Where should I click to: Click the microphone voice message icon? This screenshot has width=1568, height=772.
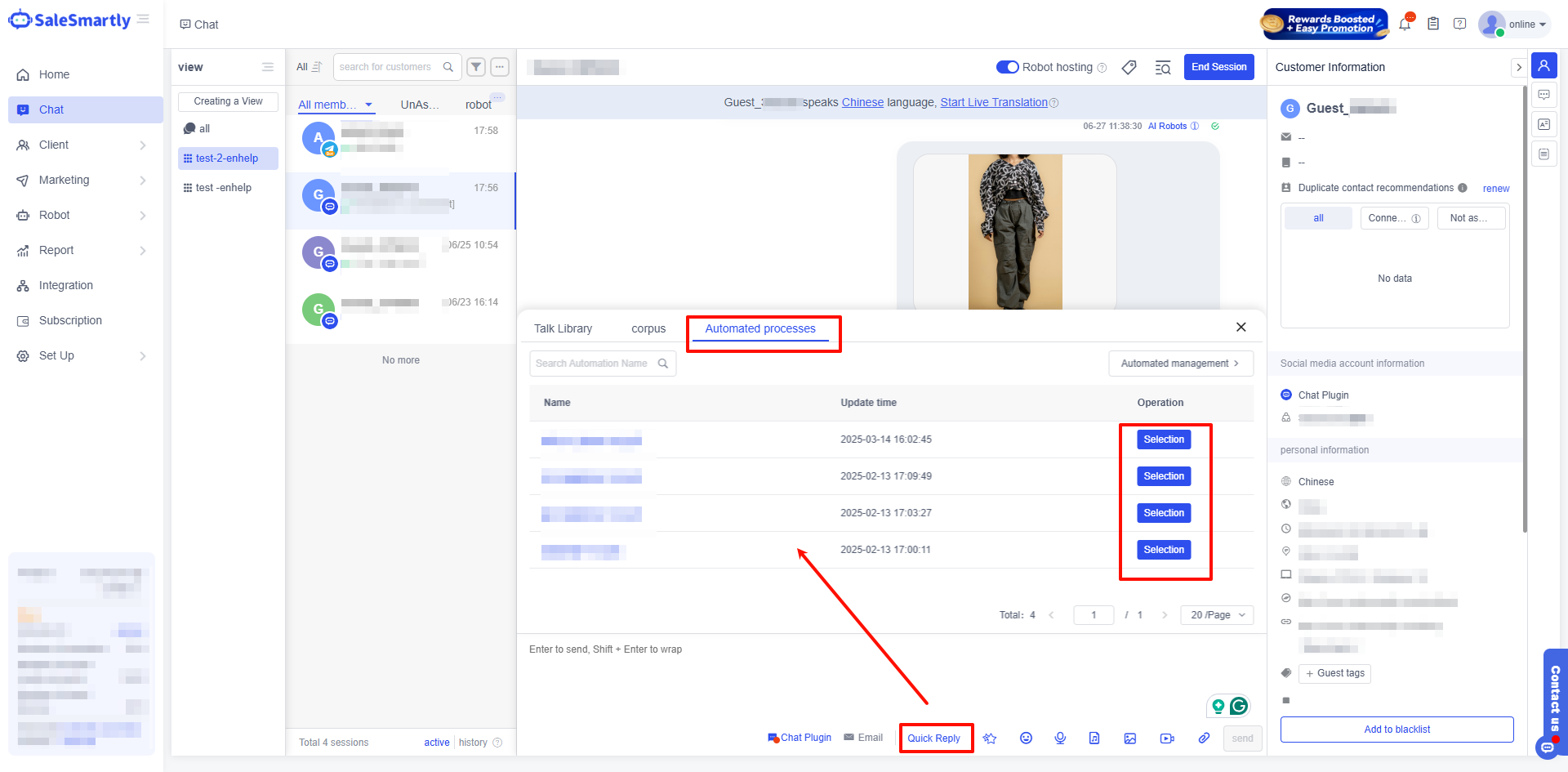(x=1060, y=738)
